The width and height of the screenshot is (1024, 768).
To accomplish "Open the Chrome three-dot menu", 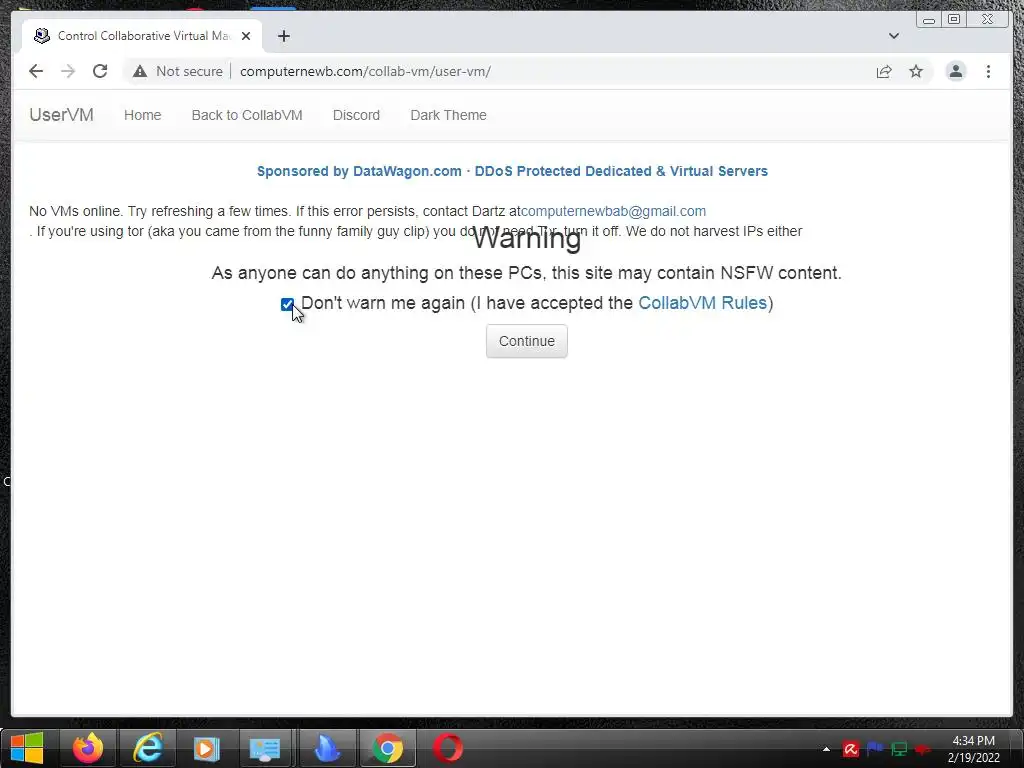I will [x=988, y=71].
